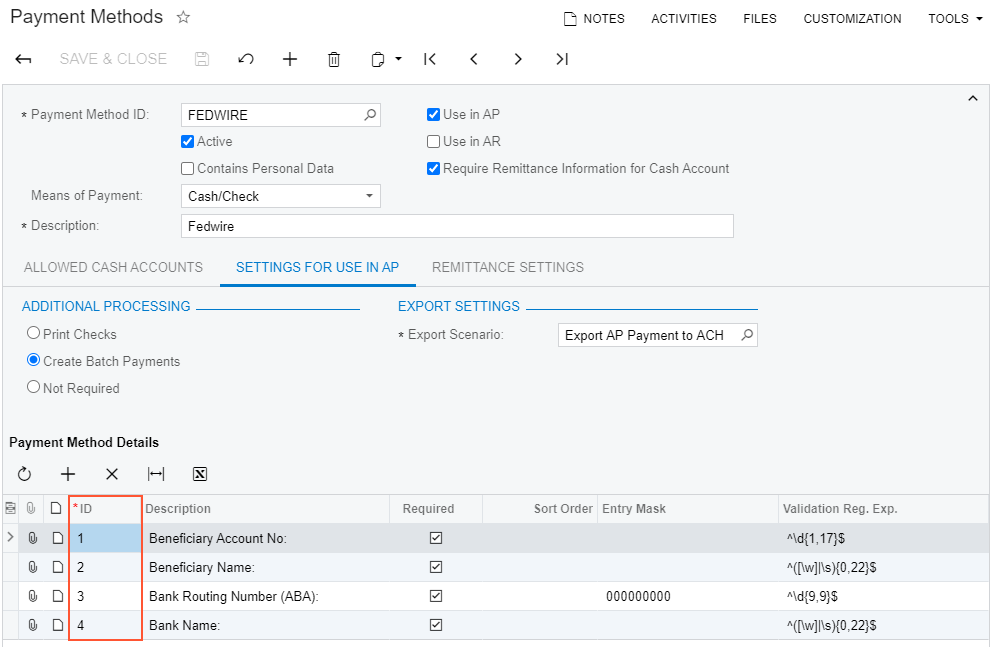Delete the current payment method
The width and height of the screenshot is (991, 647).
click(334, 59)
